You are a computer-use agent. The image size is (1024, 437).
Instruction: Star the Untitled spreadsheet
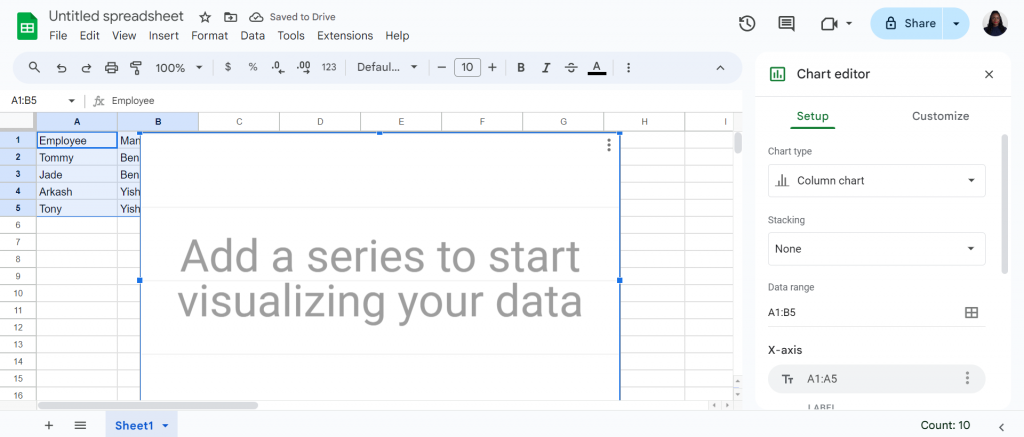[205, 17]
